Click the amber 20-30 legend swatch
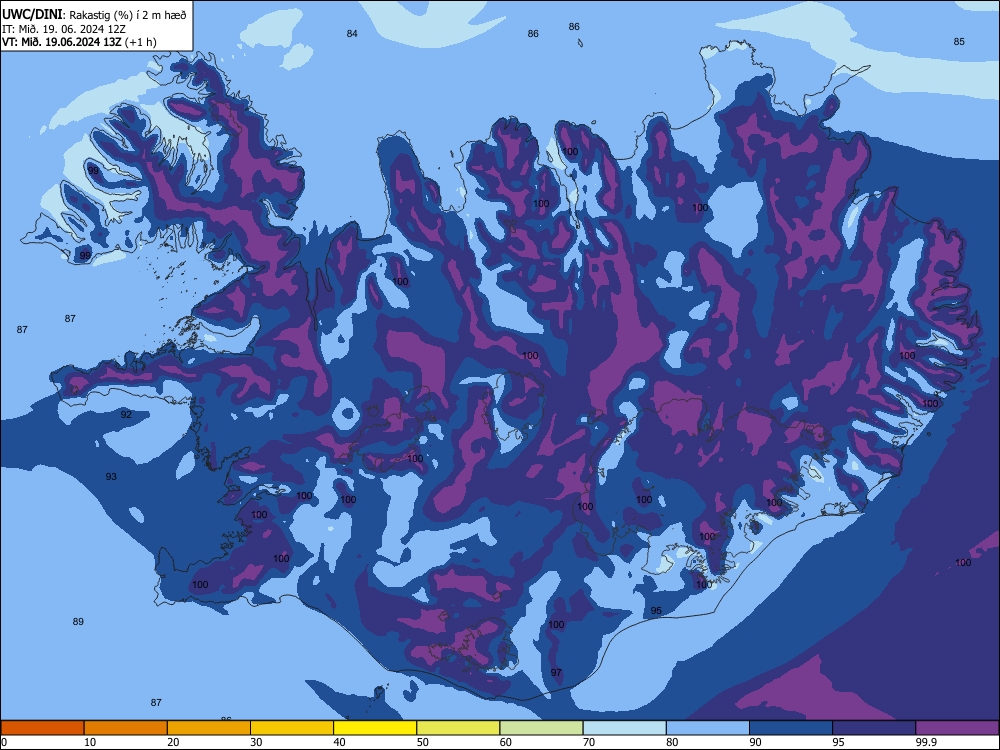This screenshot has width=1000, height=750. click(209, 728)
